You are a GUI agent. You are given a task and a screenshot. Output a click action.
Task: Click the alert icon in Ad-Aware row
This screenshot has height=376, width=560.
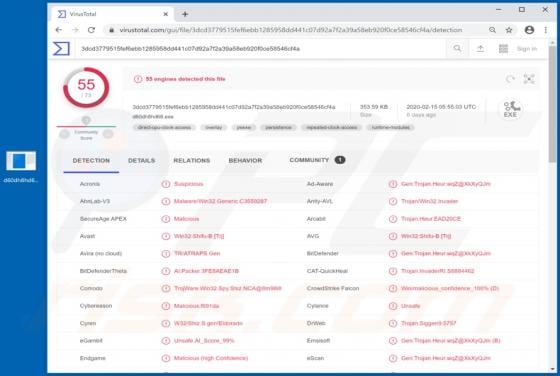393,184
